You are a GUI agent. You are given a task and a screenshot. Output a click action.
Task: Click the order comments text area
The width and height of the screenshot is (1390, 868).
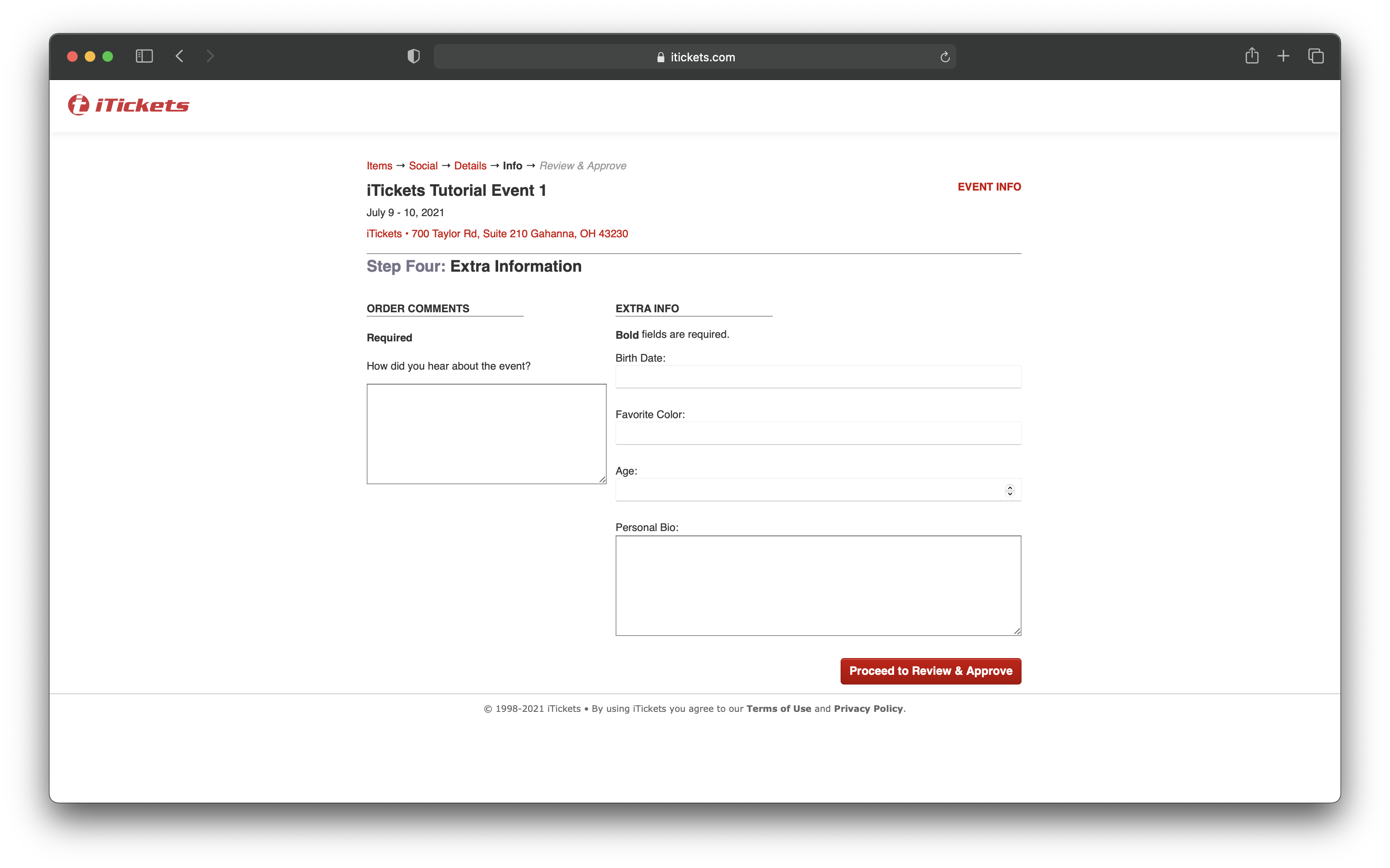(486, 434)
